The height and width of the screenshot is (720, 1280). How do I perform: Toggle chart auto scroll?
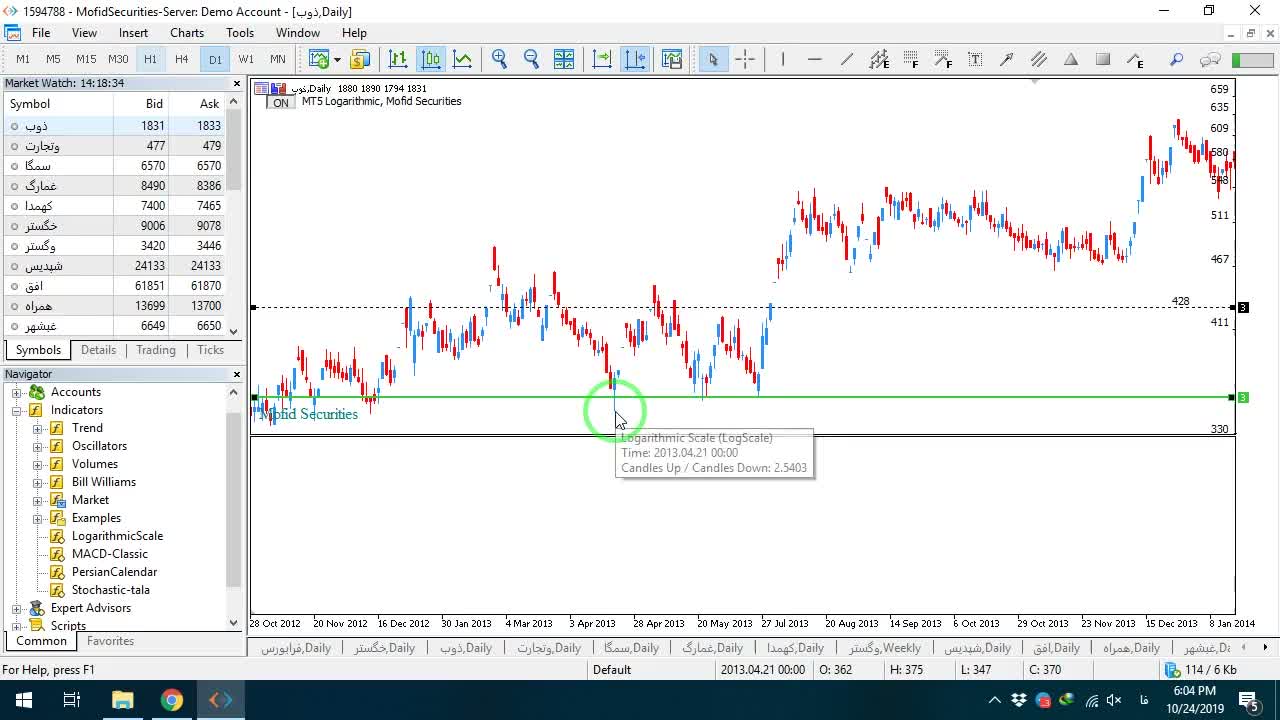[x=602, y=59]
